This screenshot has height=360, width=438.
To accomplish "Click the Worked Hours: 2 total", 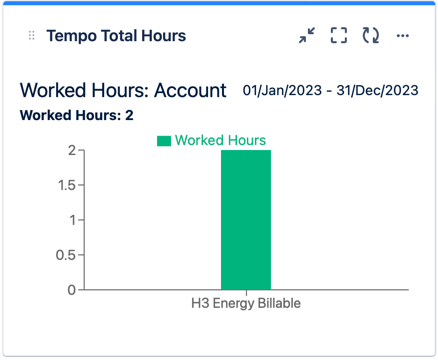I will pos(77,115).
